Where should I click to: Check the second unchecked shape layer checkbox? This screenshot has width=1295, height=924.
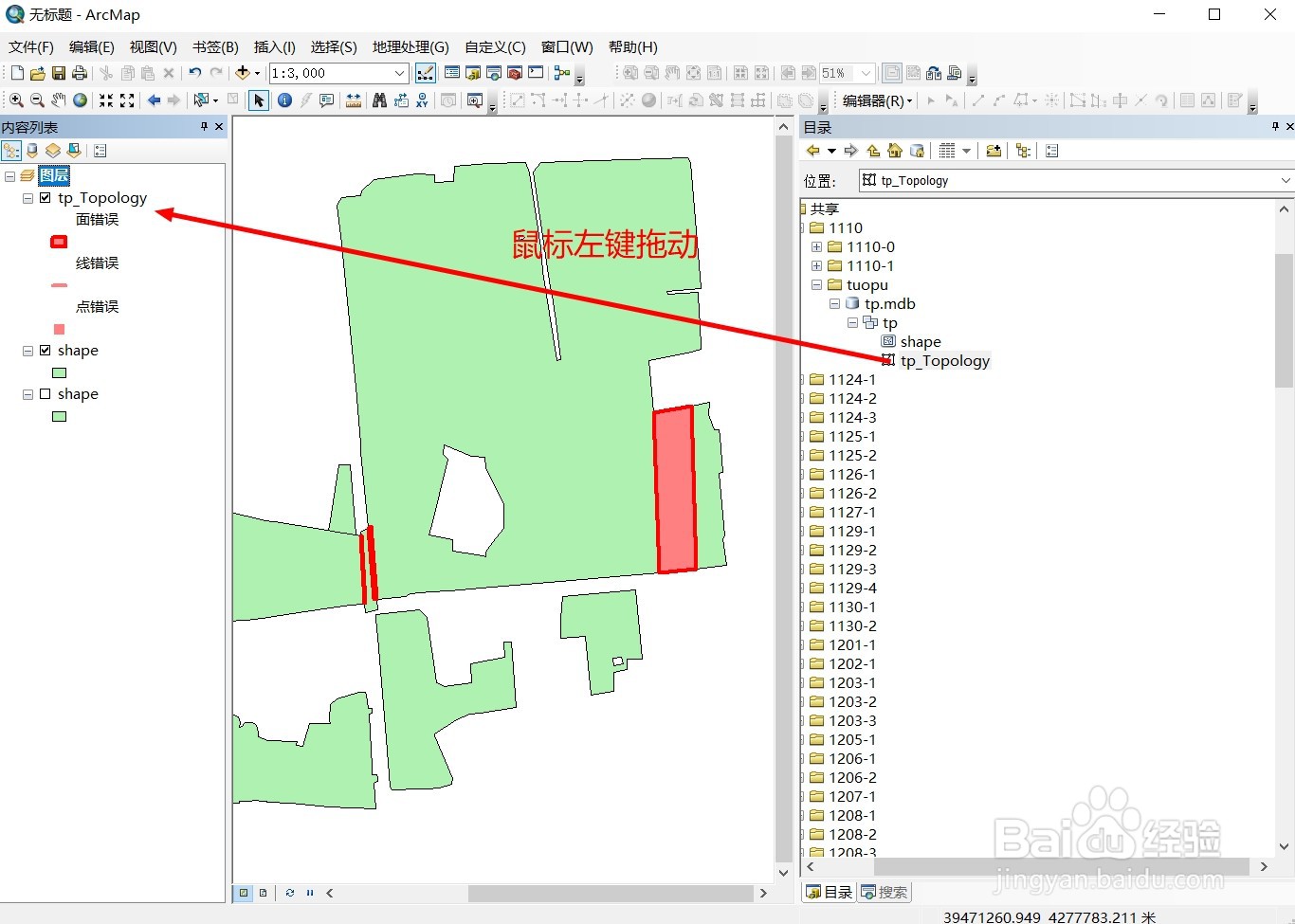pyautogui.click(x=46, y=394)
